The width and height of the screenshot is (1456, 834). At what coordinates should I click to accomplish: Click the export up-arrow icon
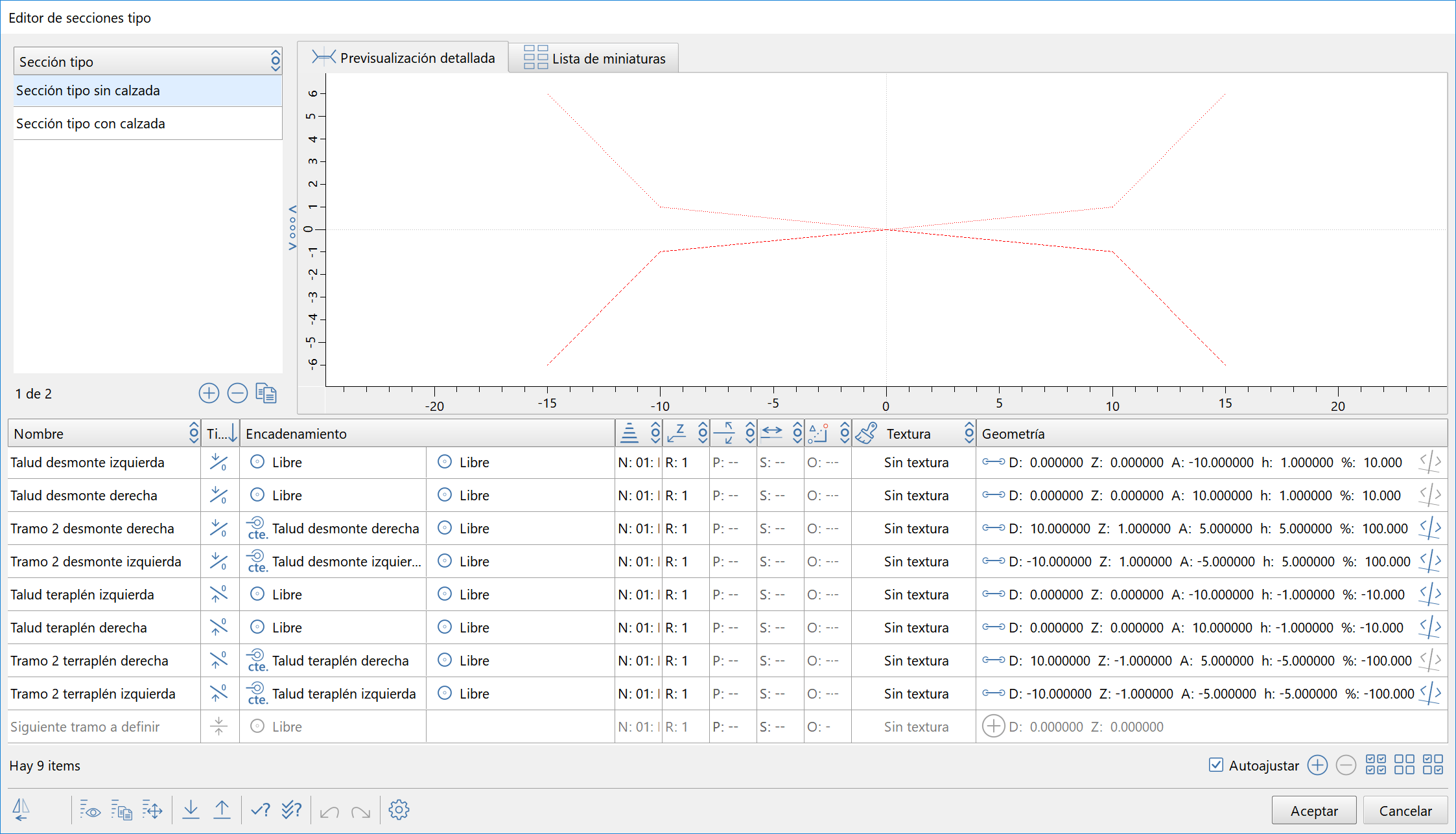point(222,809)
